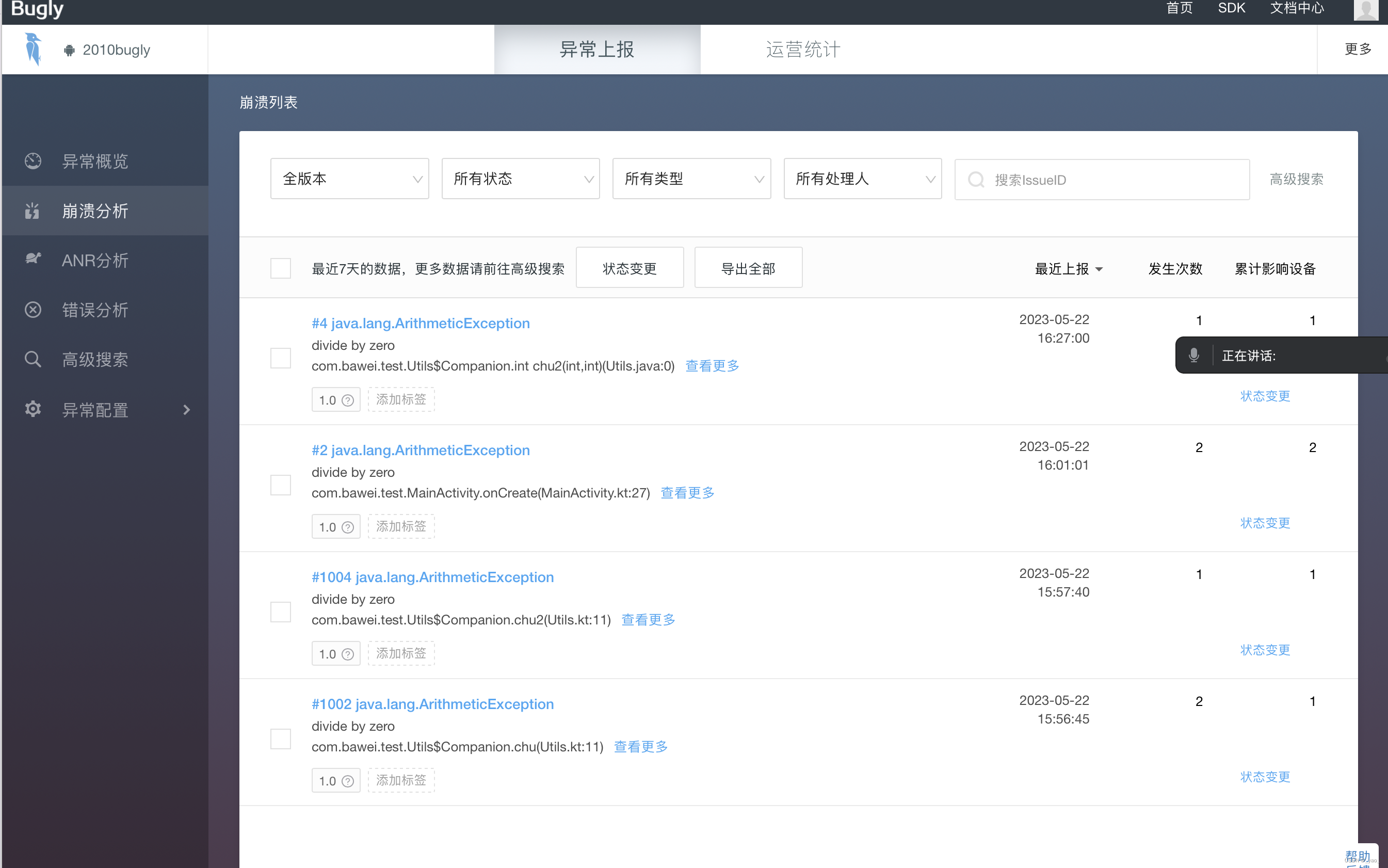
Task: Open issue #4 java.lang.ArithmeticException
Action: coord(421,323)
